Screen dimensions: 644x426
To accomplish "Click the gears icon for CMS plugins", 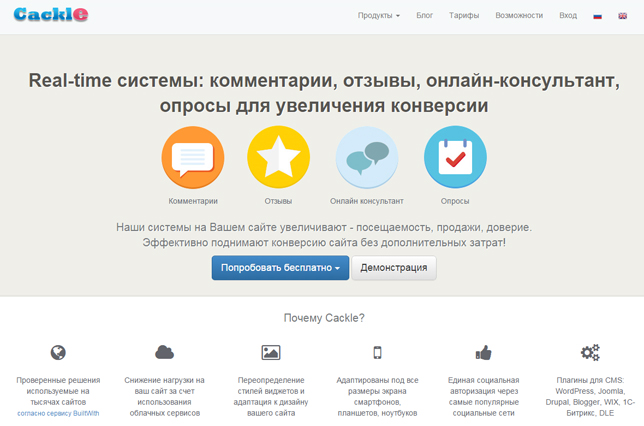I will (x=590, y=352).
